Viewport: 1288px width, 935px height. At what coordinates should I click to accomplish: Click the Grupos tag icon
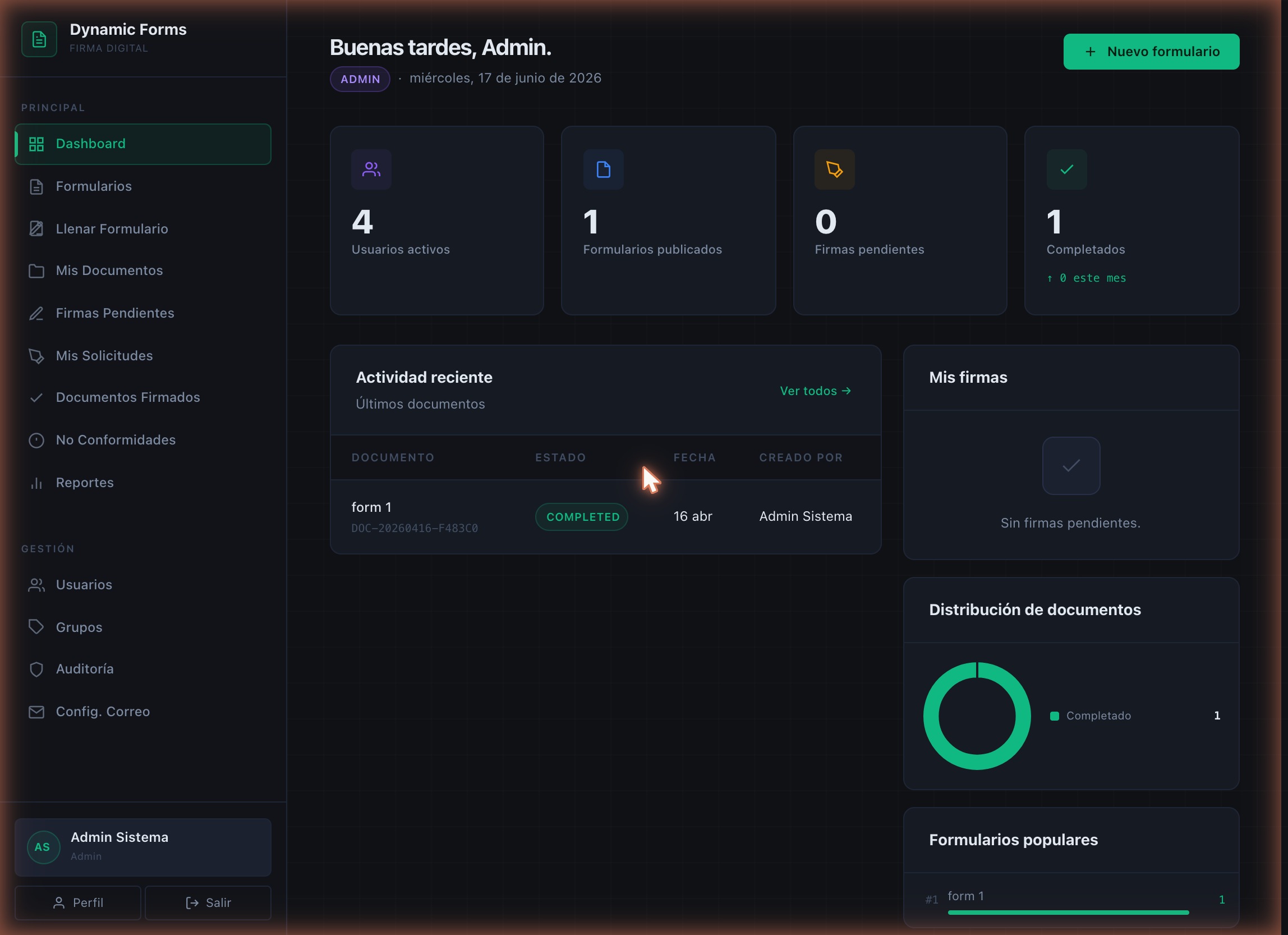(x=36, y=627)
